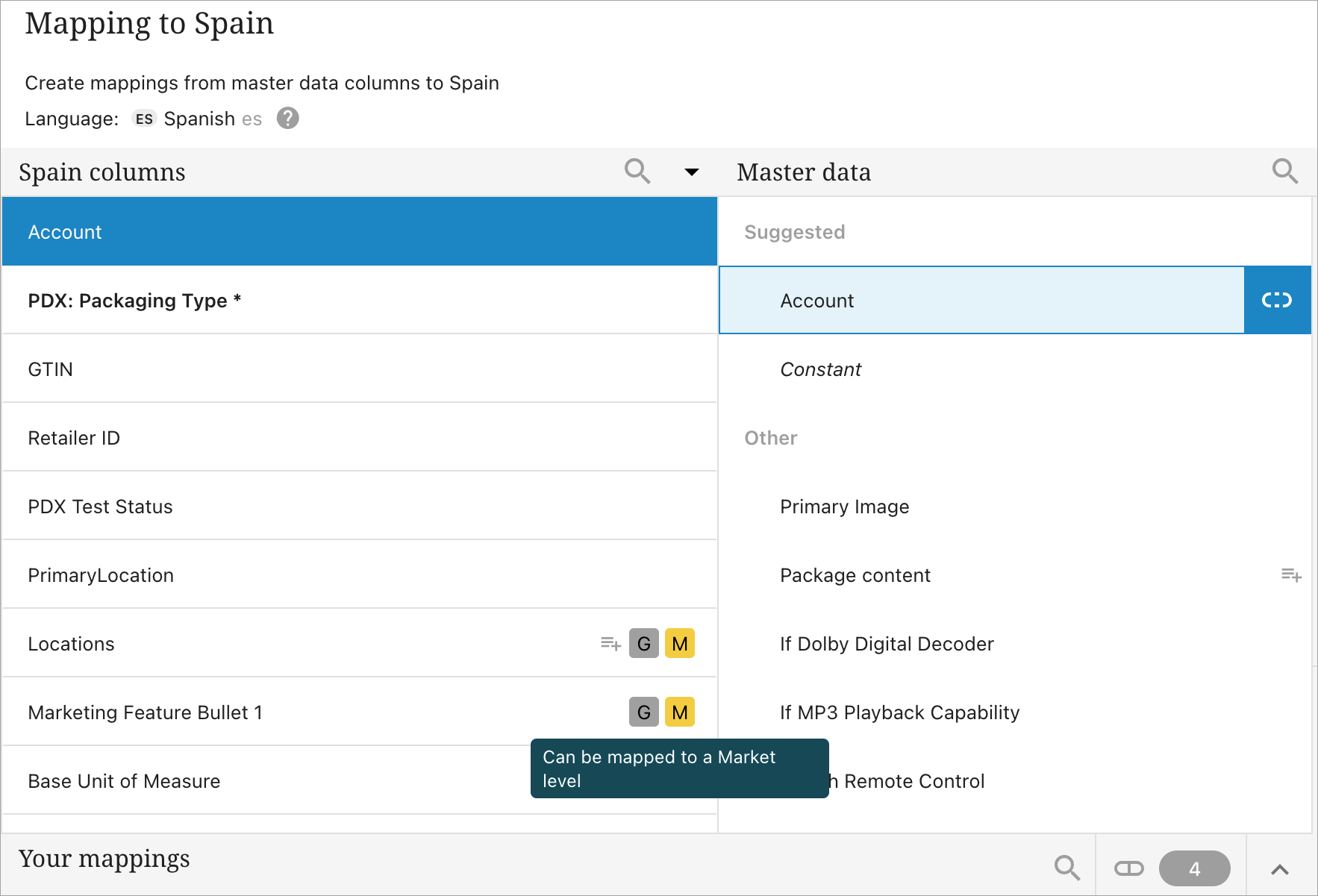The width and height of the screenshot is (1318, 896).
Task: Click the mappings count badge showing 4
Action: tap(1194, 868)
